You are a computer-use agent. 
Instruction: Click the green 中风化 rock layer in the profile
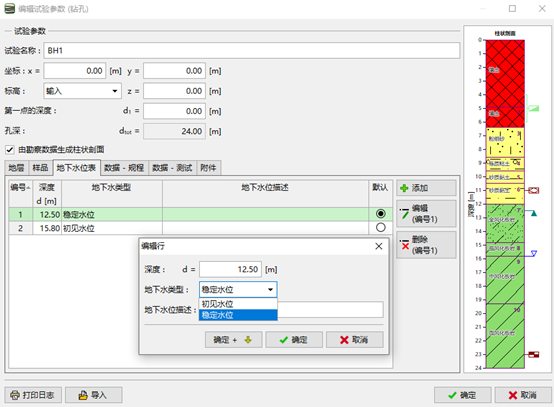click(x=505, y=280)
